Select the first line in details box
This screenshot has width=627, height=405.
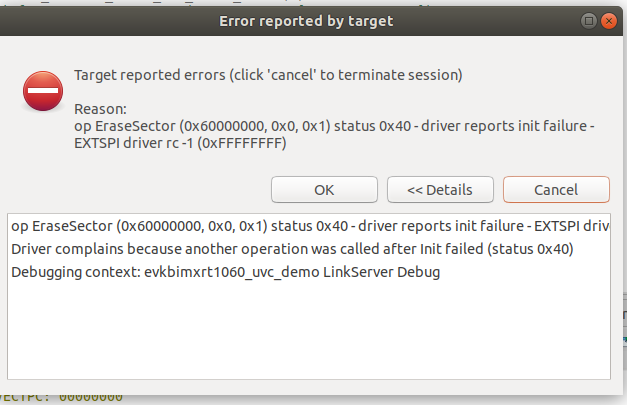click(x=300, y=226)
